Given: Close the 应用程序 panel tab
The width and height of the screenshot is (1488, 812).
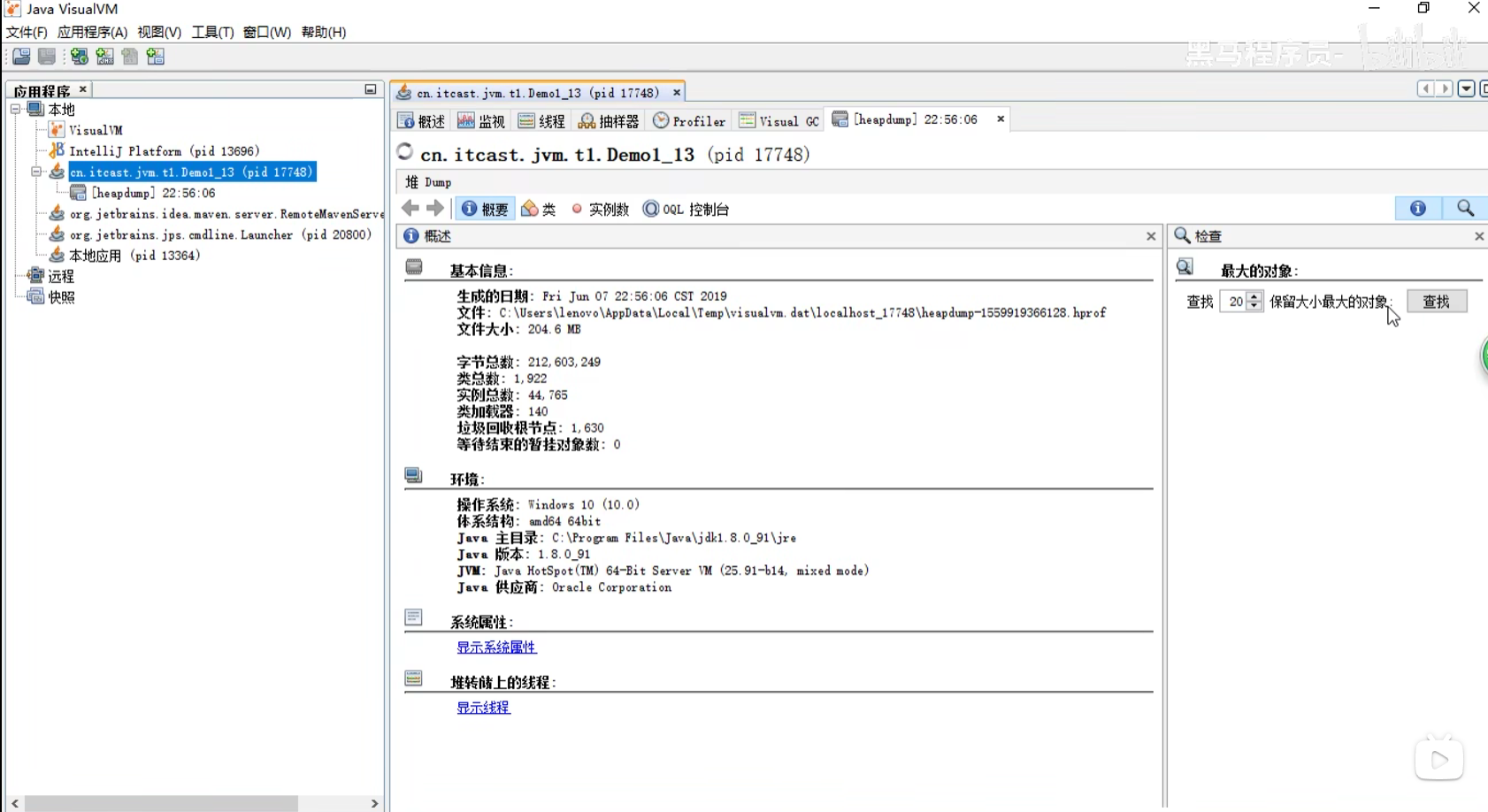Looking at the screenshot, I should click(83, 89).
